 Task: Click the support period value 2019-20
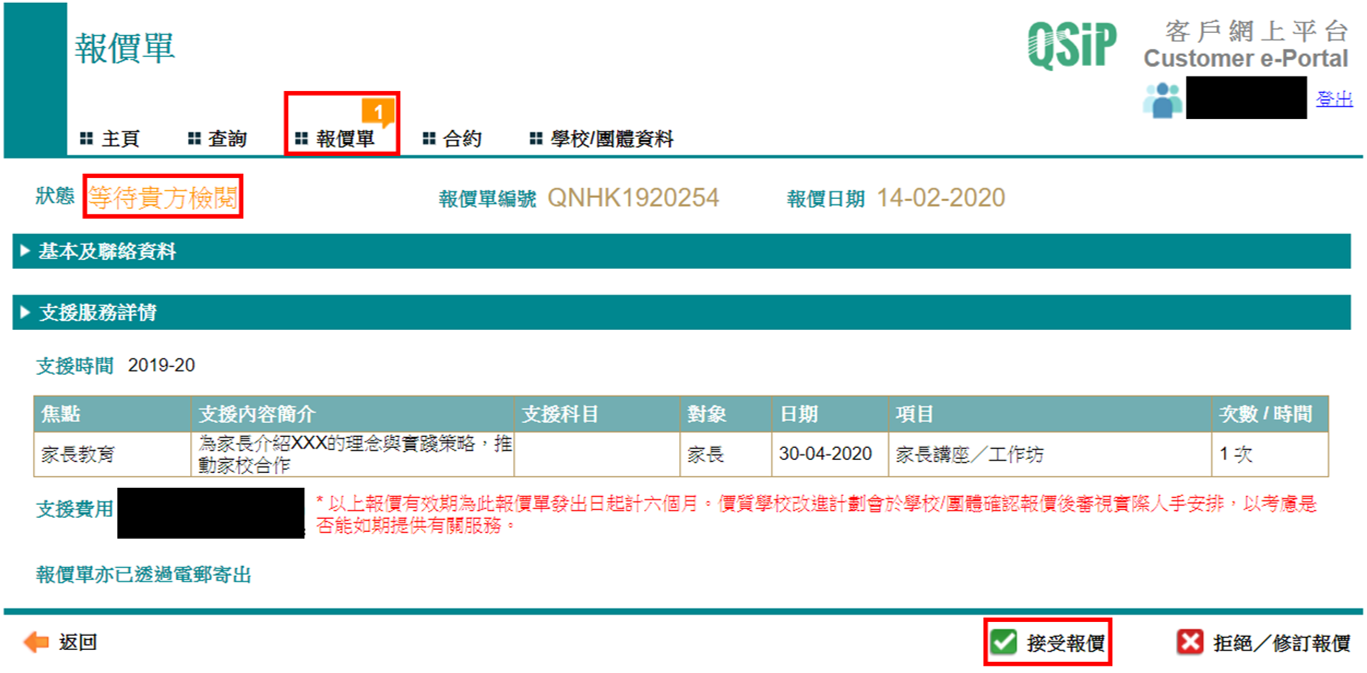162,365
